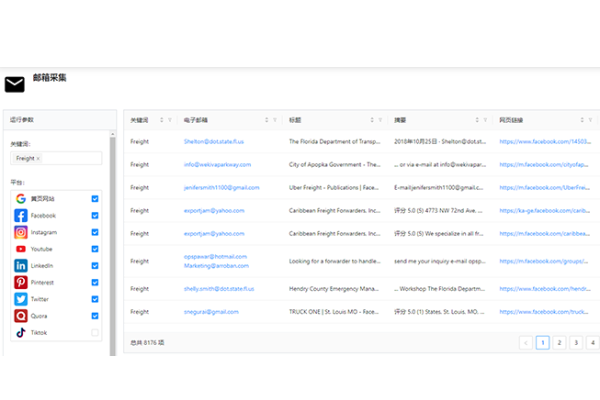This screenshot has width=600, height=400.
Task: Click the Facebook platform icon
Action: [21, 215]
